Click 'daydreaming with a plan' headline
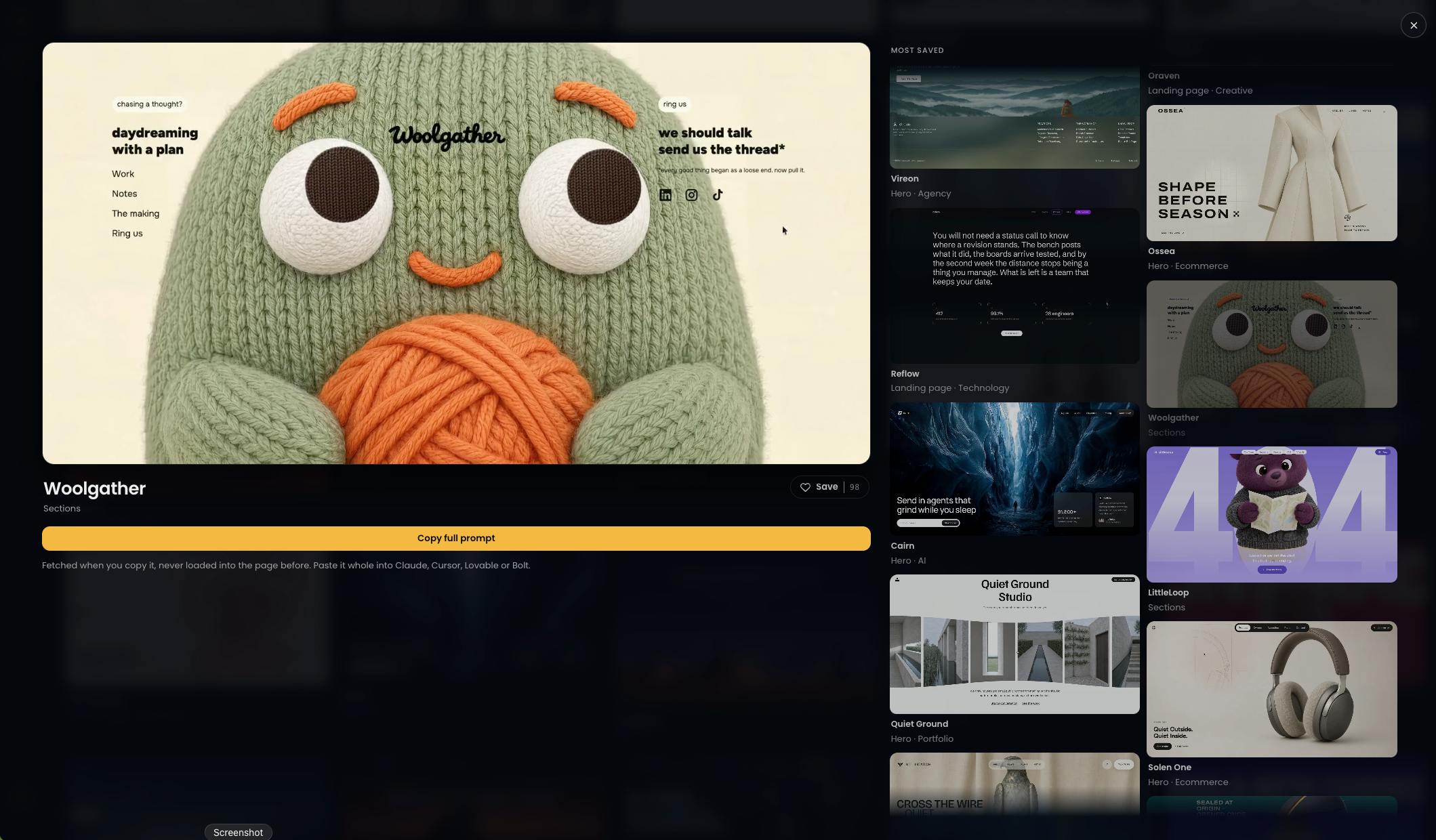The height and width of the screenshot is (840, 1436). tap(155, 141)
